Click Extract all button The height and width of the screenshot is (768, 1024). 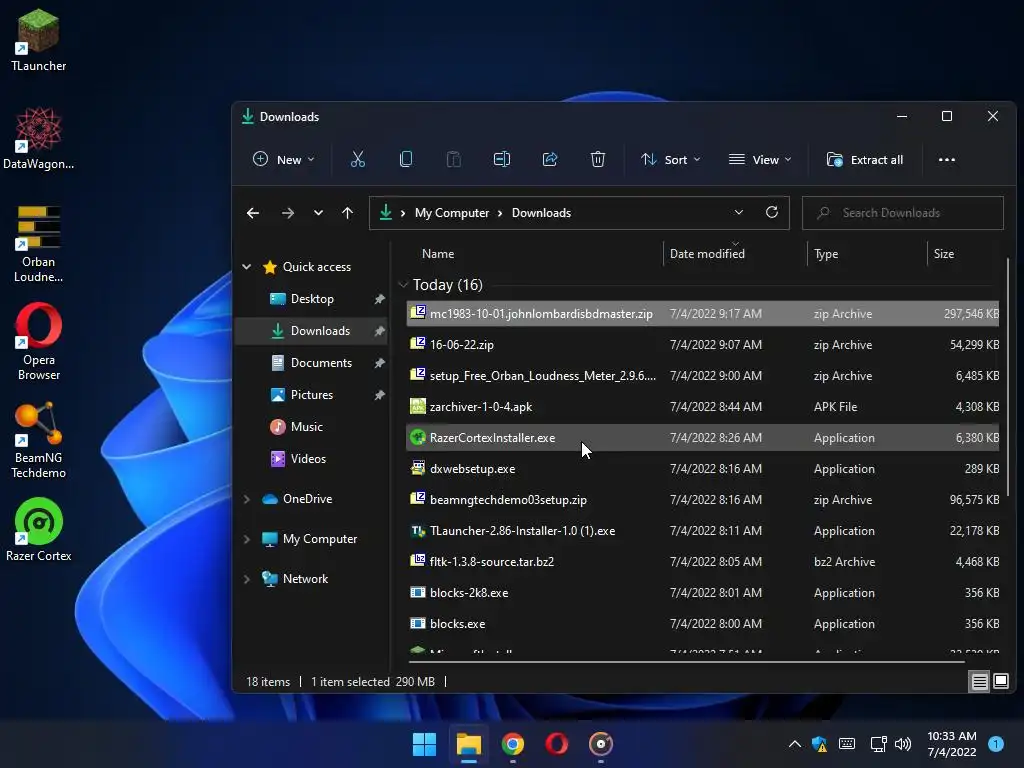pos(865,159)
